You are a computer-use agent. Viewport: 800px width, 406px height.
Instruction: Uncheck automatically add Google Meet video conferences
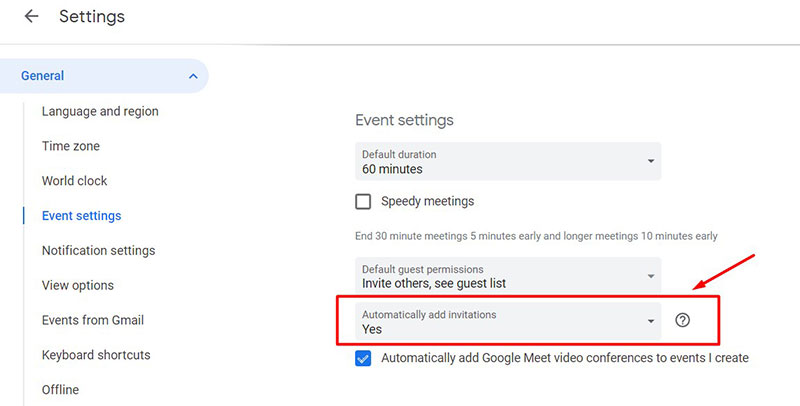point(363,358)
